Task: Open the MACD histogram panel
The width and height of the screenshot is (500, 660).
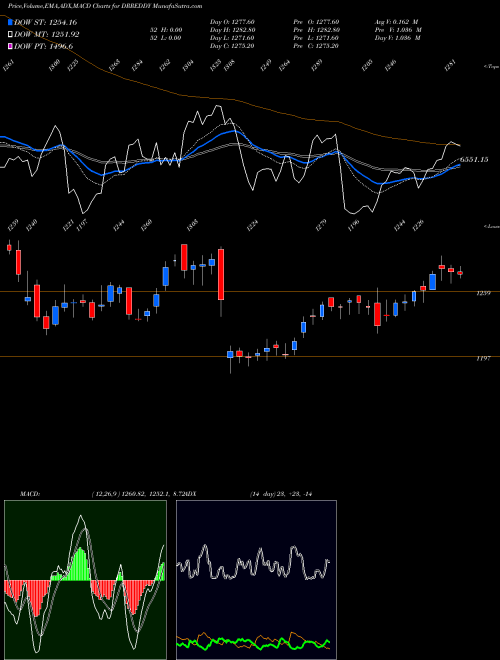Action: pyautogui.click(x=85, y=580)
